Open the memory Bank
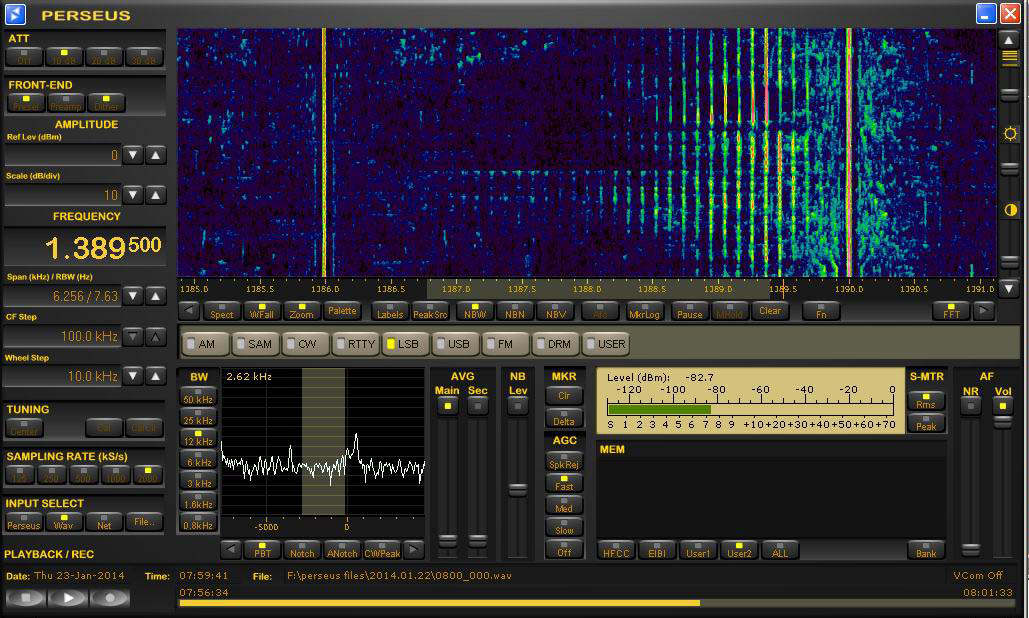The image size is (1029, 618). click(926, 550)
